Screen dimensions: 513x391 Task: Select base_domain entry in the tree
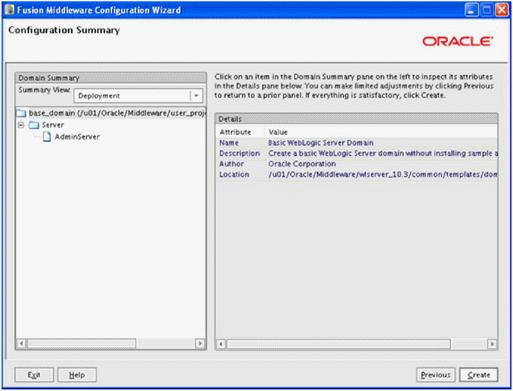point(117,113)
